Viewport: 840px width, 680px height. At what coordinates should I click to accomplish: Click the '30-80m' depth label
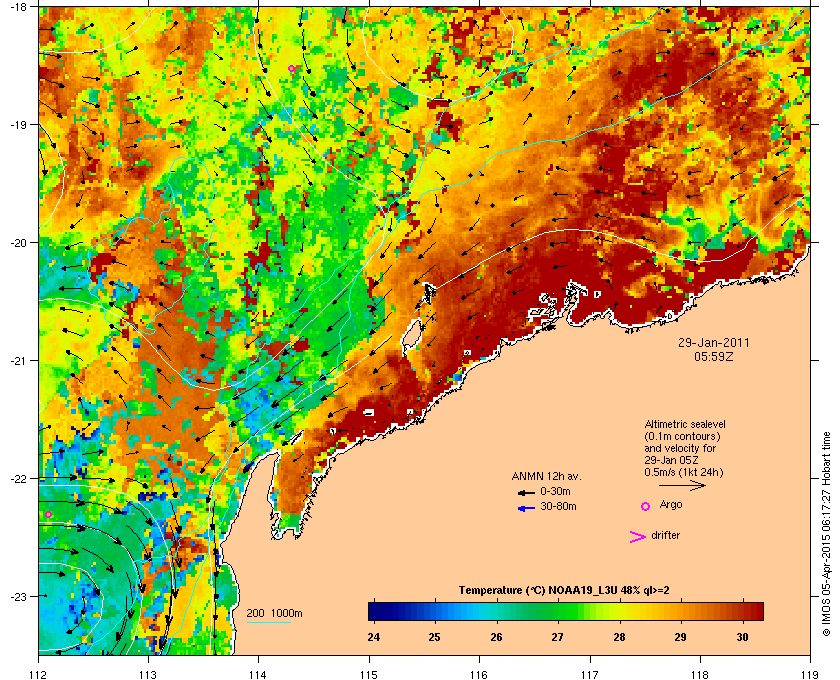coord(558,506)
